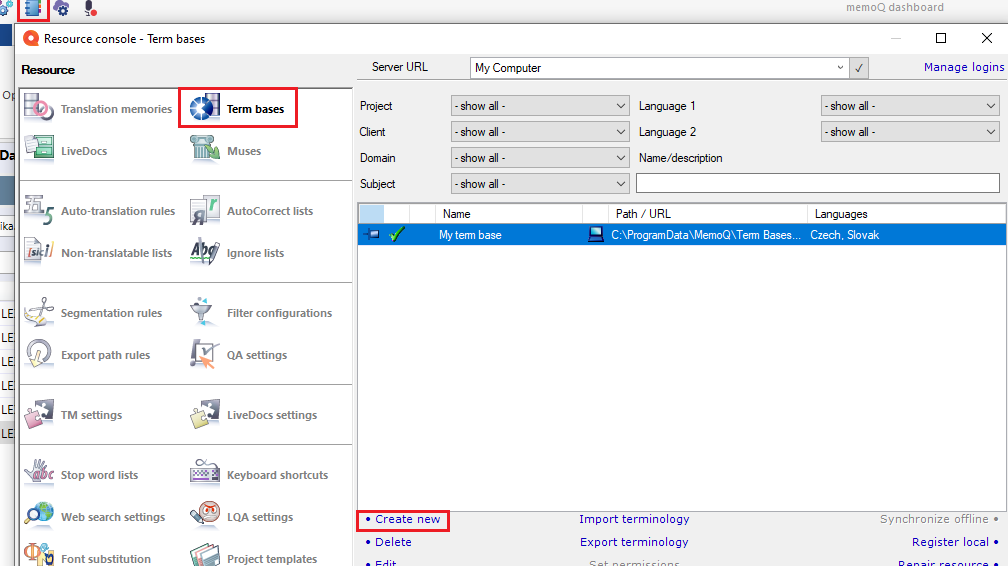Image resolution: width=1008 pixels, height=566 pixels.
Task: Click the computer icon beside the path
Action: pyautogui.click(x=596, y=235)
